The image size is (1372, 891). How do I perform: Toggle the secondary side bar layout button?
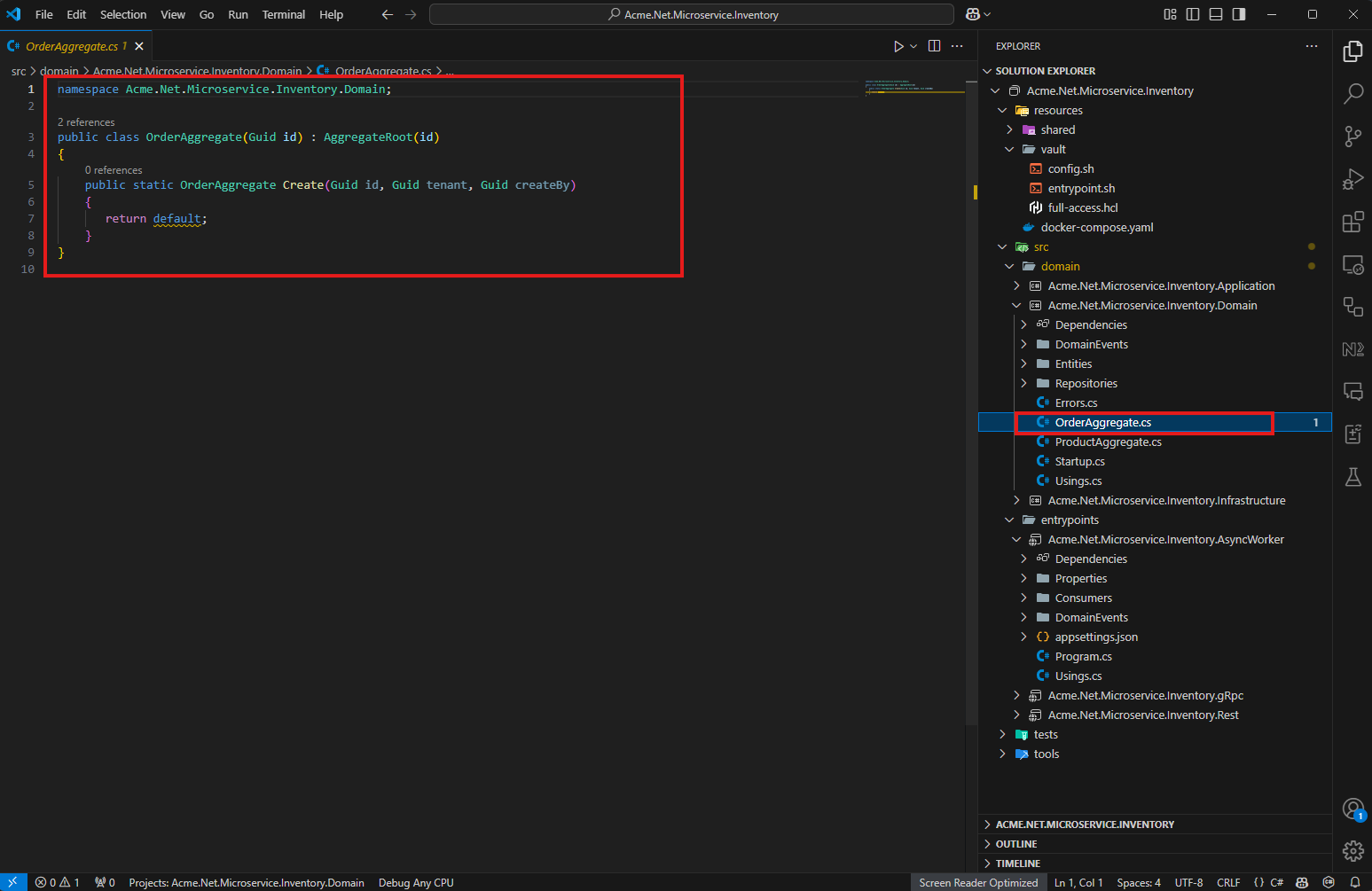(x=1239, y=14)
